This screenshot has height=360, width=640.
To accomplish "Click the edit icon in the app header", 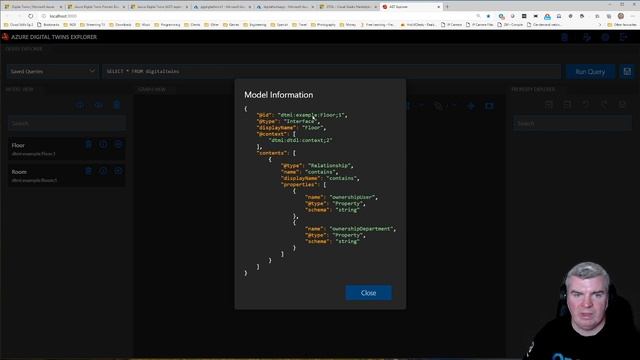I will click(587, 37).
